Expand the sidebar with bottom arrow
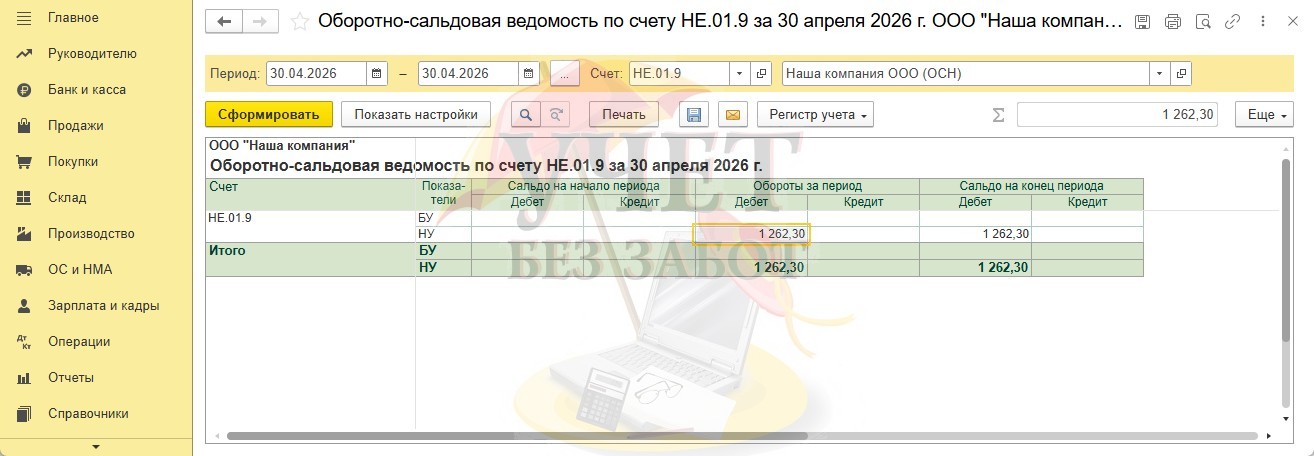1314x456 pixels. click(x=96, y=447)
